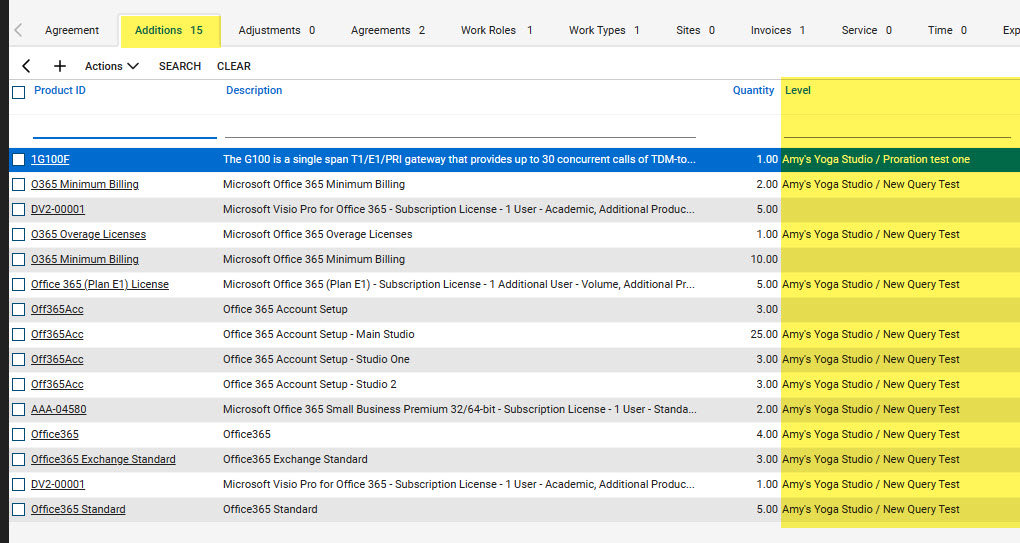
Task: Click quantity value 10.00
Action: point(764,259)
